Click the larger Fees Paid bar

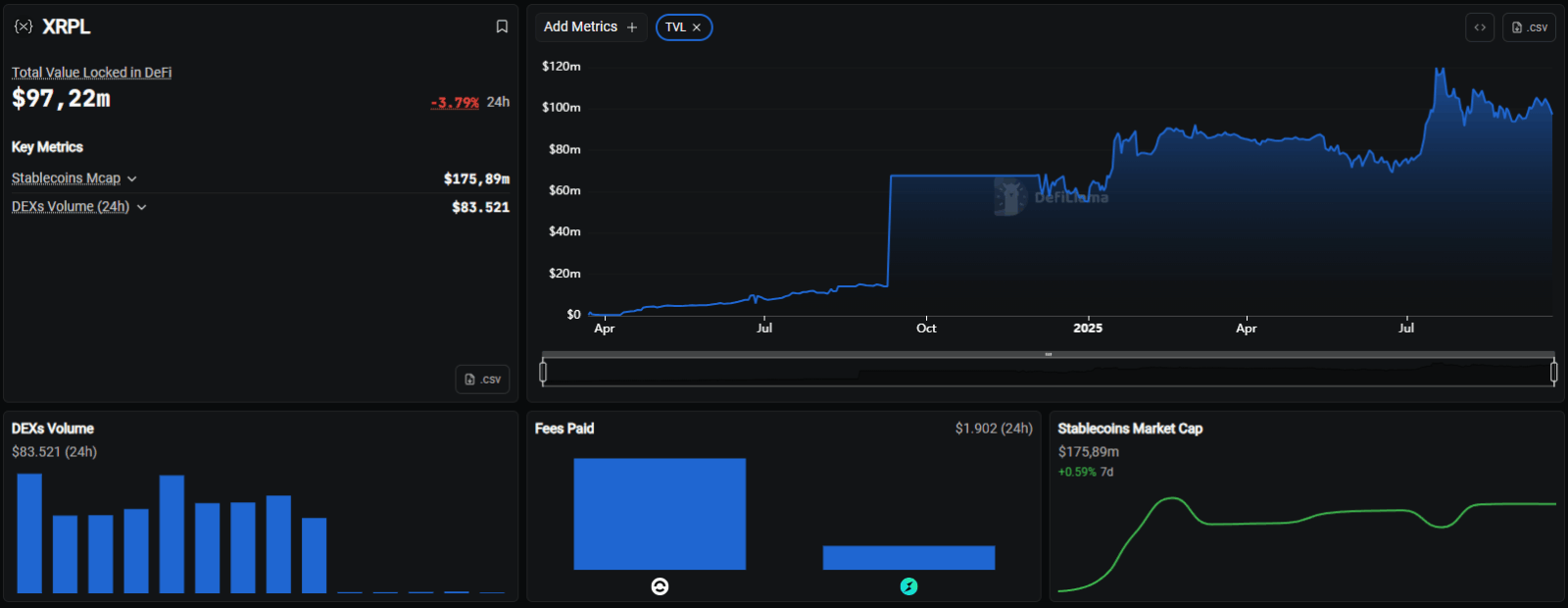click(660, 514)
